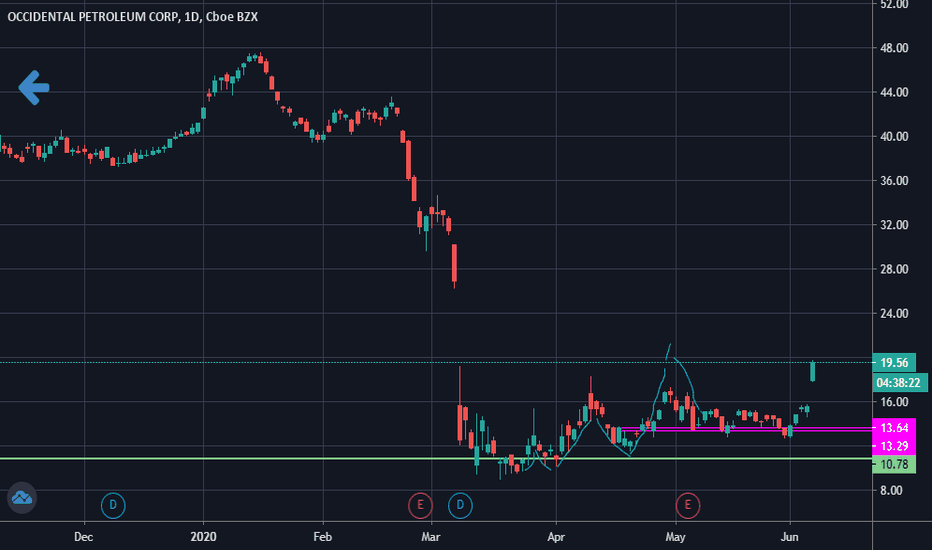Click the Jun label on time axis
Viewport: 932px width, 550px height.
pos(789,537)
